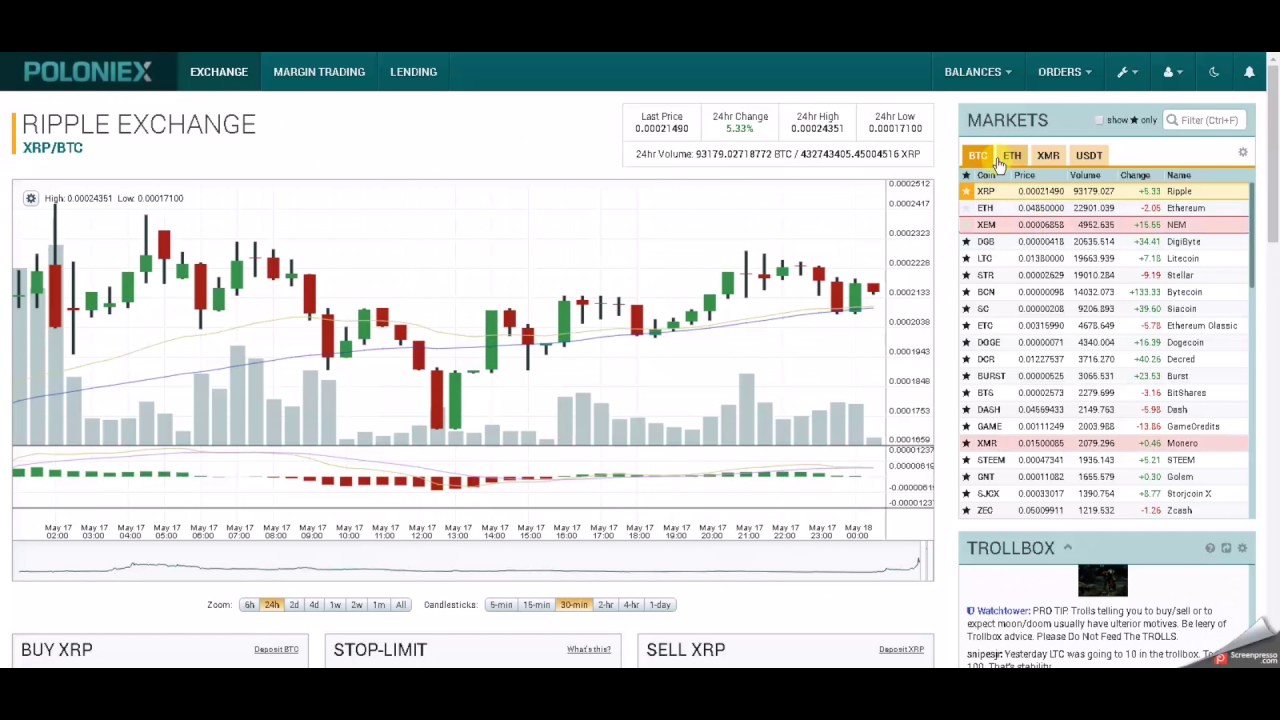
Task: Click the Poloniex logo
Action: 88,72
